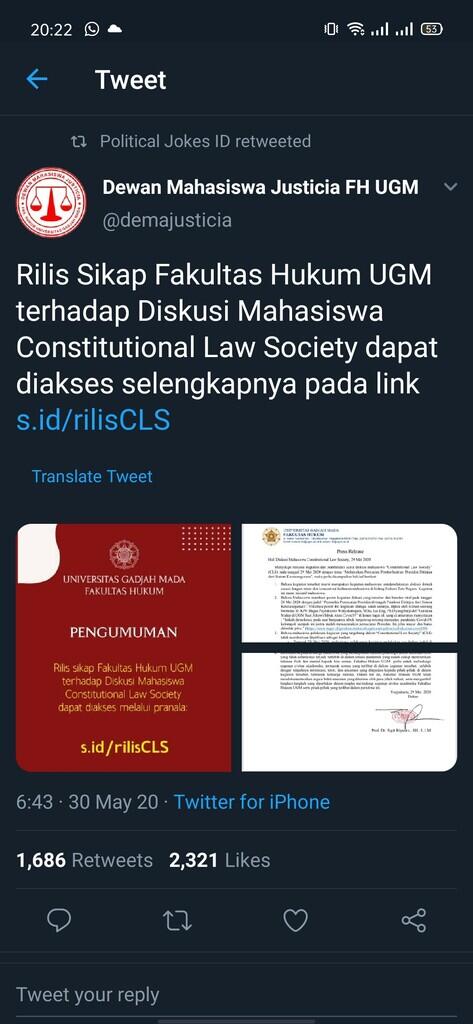View the 1,686 Retweets list
Screen dimensions: 473x1024
pos(84,861)
